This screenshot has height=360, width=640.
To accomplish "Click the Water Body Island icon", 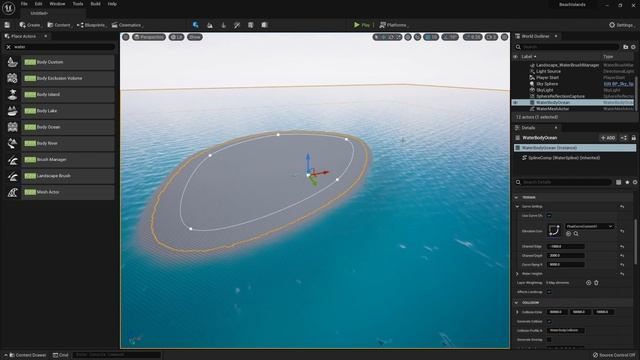I will click(x=12, y=94).
